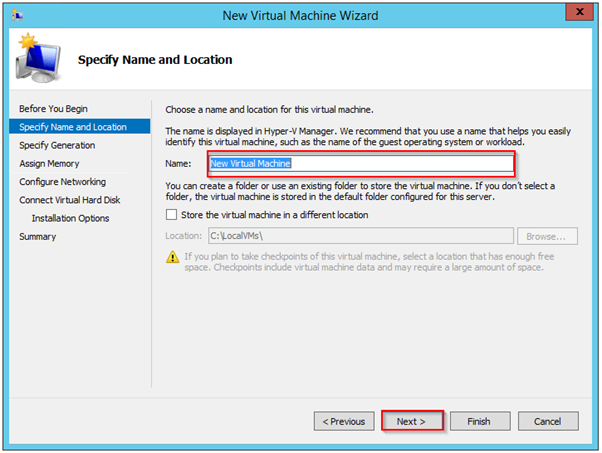The height and width of the screenshot is (453, 602).
Task: Click Finish to complete the wizard
Action: pos(479,421)
